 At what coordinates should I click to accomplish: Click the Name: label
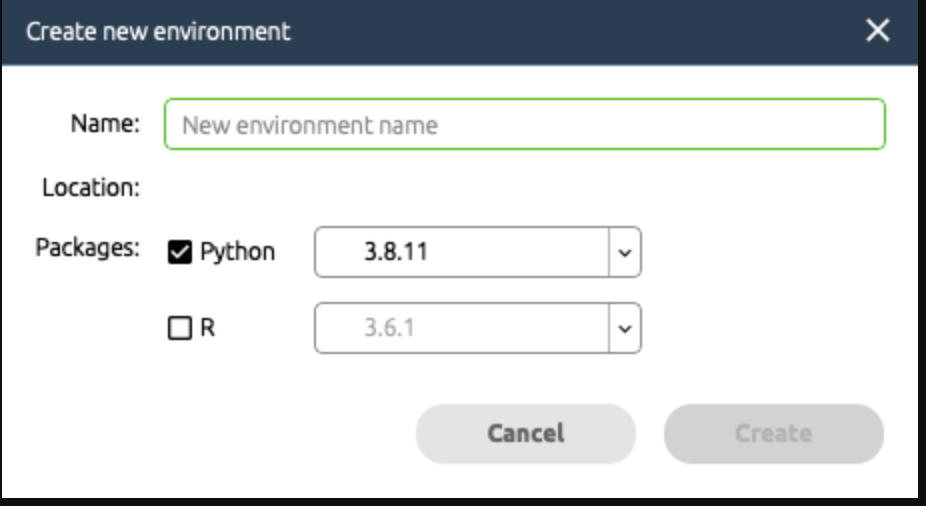105,124
